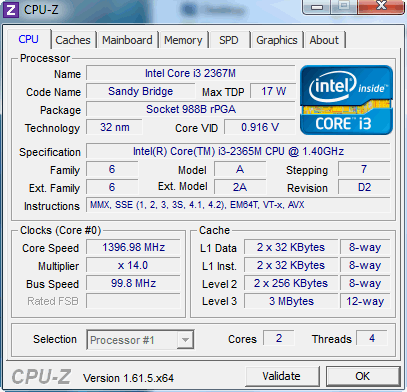Click the Level 2 associativity 8-way
Screen dimensions: 407x392
point(365,283)
